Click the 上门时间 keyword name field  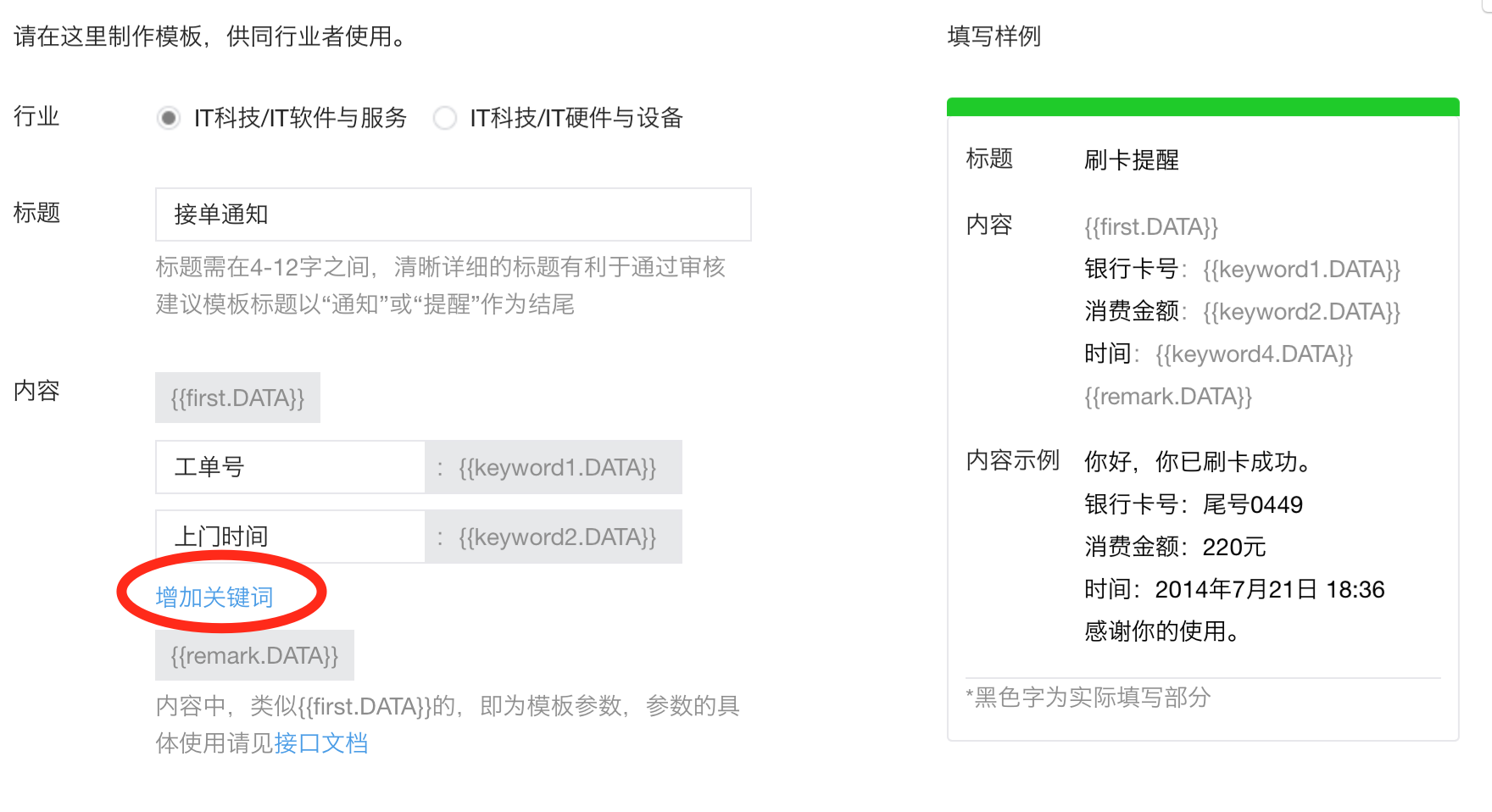[289, 537]
